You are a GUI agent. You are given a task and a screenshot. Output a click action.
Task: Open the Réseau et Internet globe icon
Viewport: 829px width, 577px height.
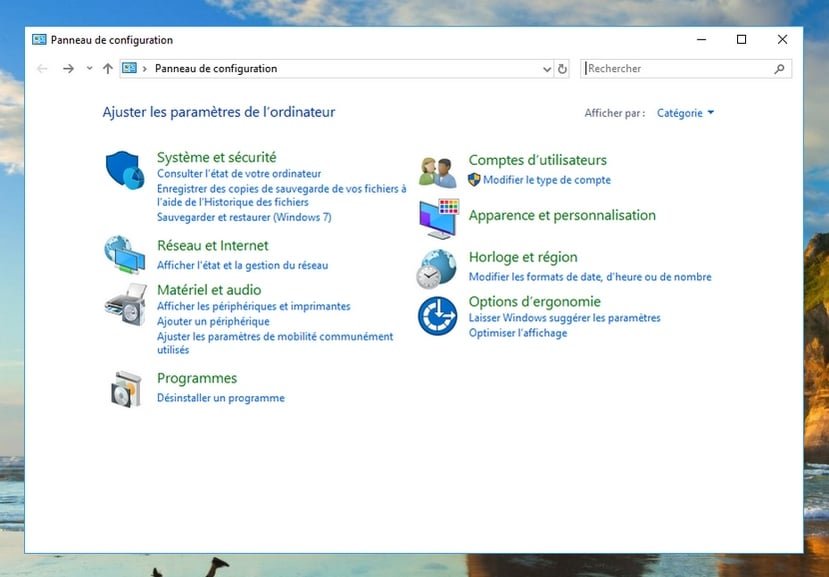(x=125, y=254)
